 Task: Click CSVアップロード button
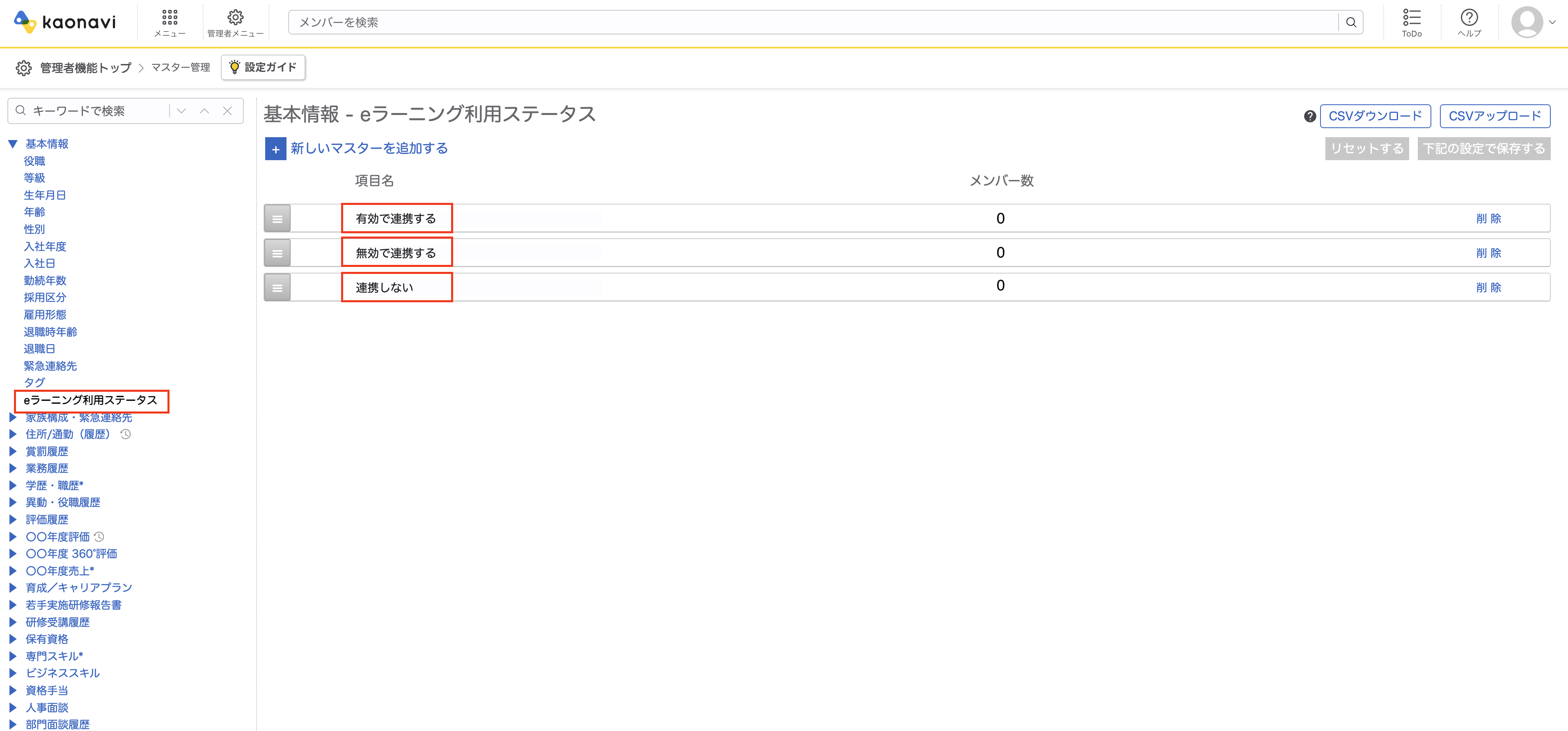pos(1495,116)
